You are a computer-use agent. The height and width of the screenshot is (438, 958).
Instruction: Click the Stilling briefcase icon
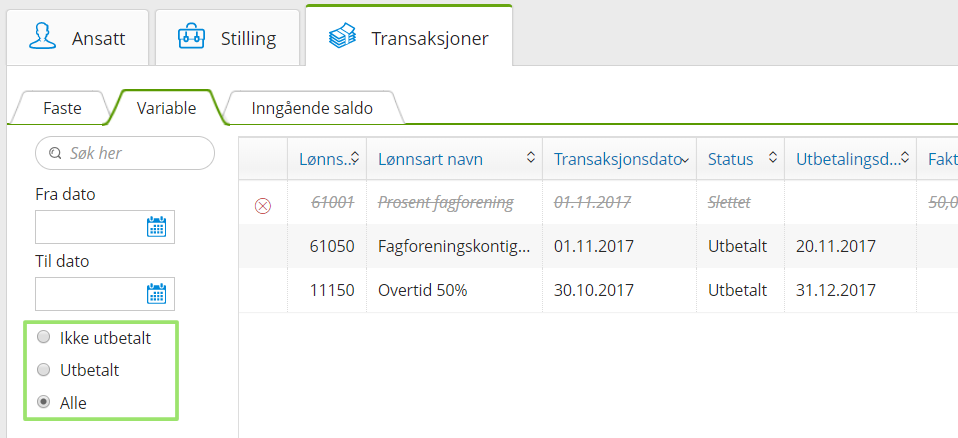(x=191, y=37)
